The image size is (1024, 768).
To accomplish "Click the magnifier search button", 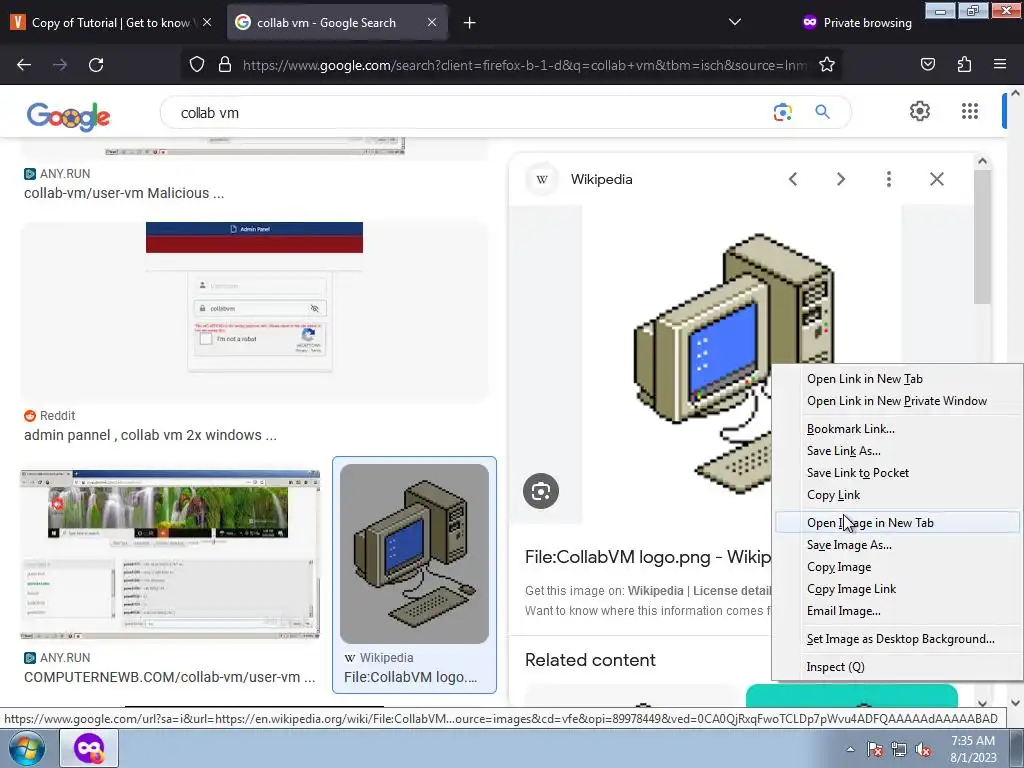I will (822, 112).
